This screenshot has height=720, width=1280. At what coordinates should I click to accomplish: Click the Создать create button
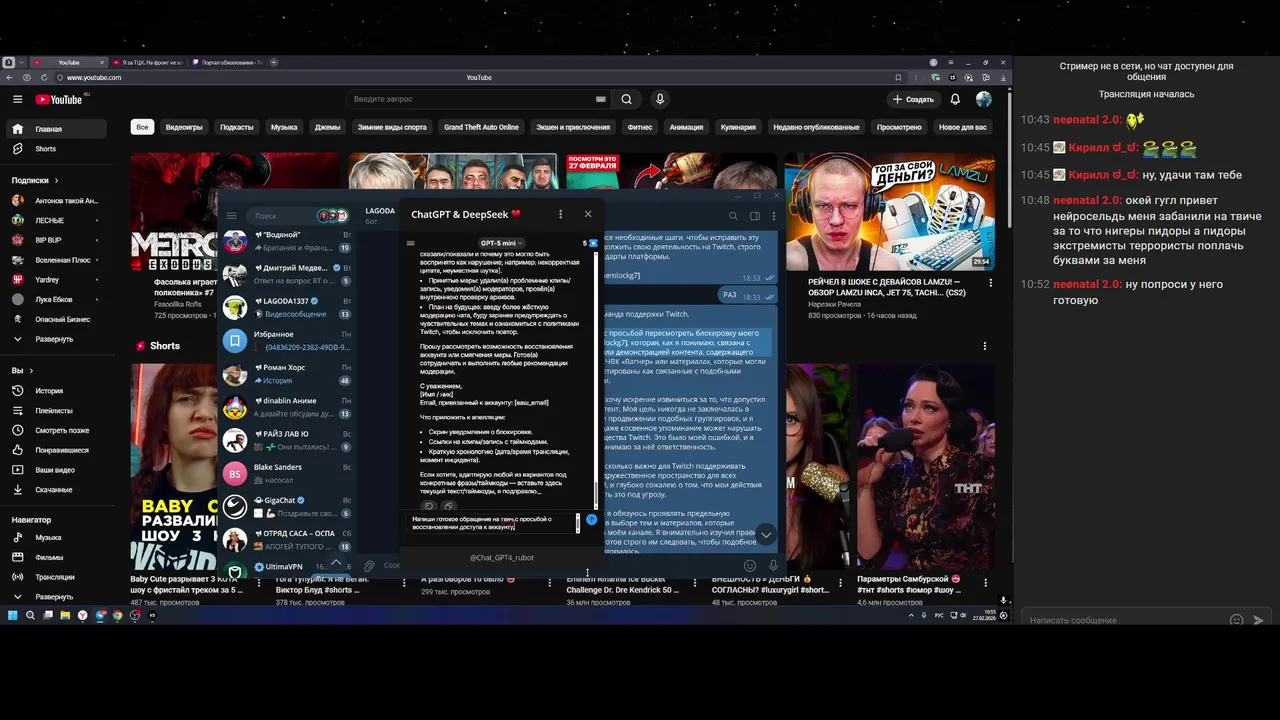[x=913, y=99]
